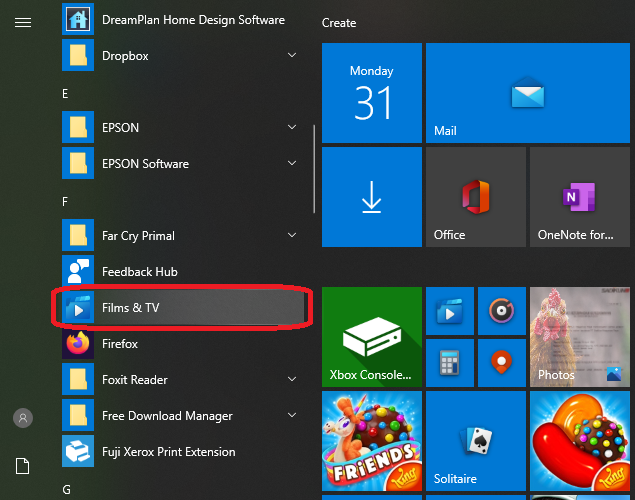Open the download arrow tile
Viewport: 635px width, 500px height.
pyautogui.click(x=372, y=197)
